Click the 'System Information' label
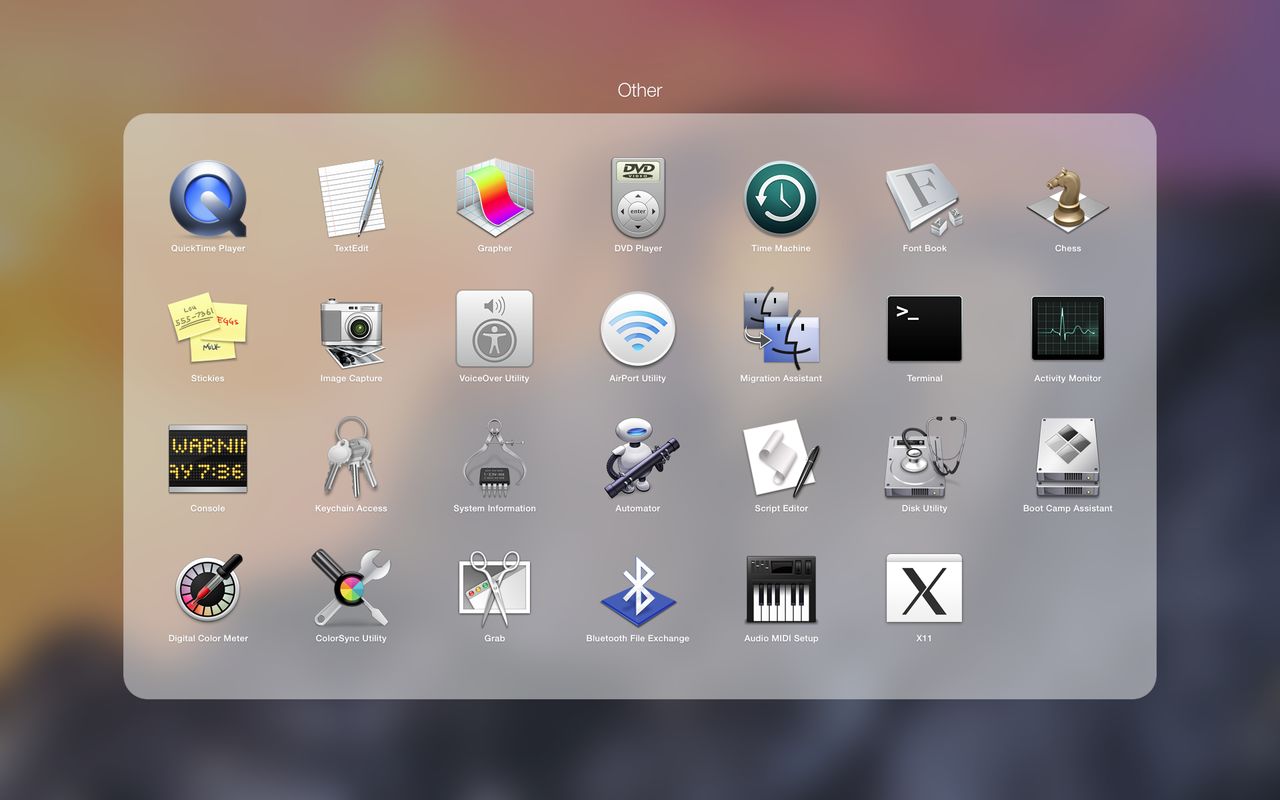Viewport: 1280px width, 800px height. [495, 508]
